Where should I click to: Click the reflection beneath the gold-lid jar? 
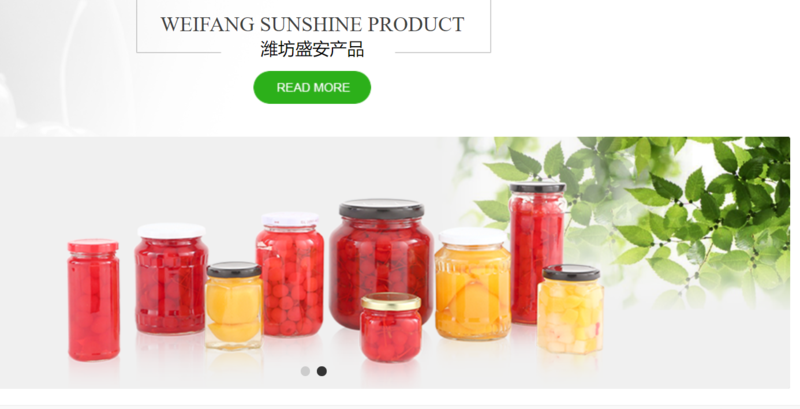click(391, 375)
